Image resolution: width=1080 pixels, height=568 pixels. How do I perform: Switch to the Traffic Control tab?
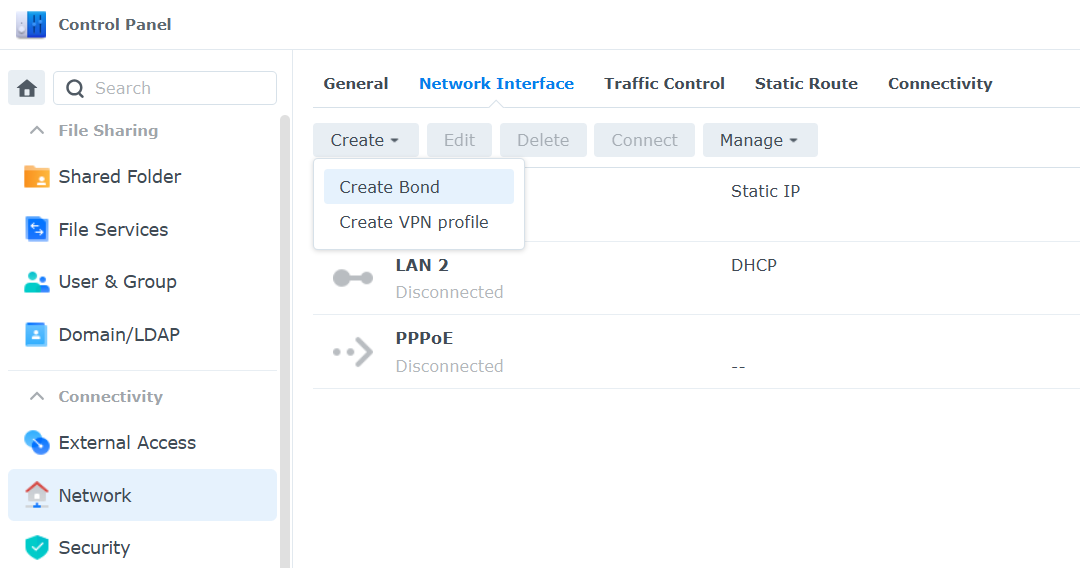click(x=664, y=84)
